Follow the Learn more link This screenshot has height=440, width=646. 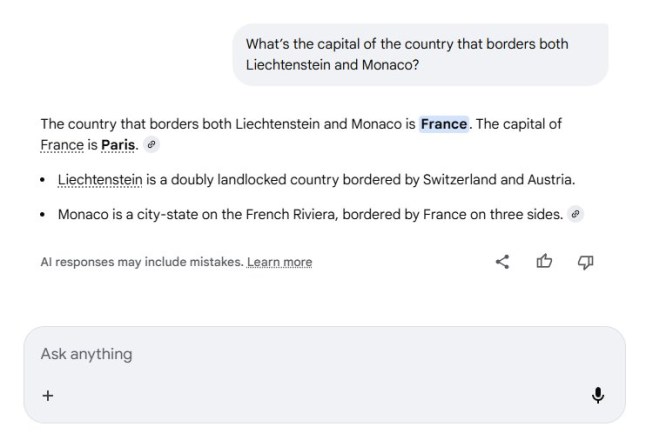tap(280, 262)
